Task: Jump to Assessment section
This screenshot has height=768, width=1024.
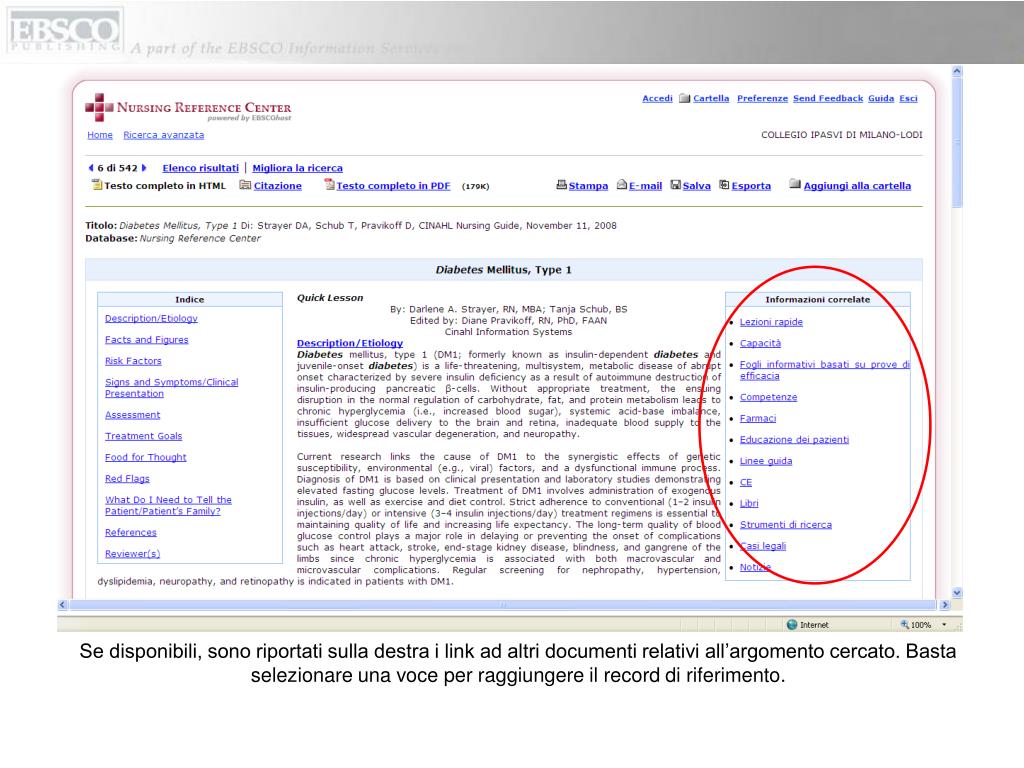Action: pos(133,415)
